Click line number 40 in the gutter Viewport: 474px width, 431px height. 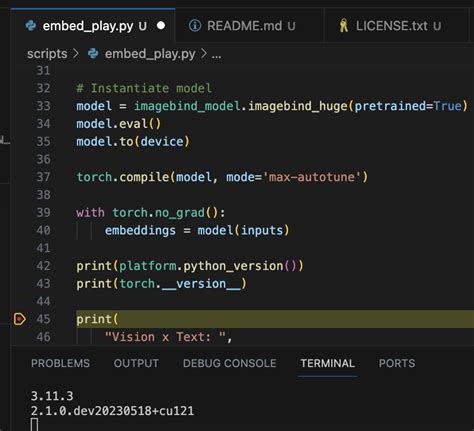[x=43, y=230]
